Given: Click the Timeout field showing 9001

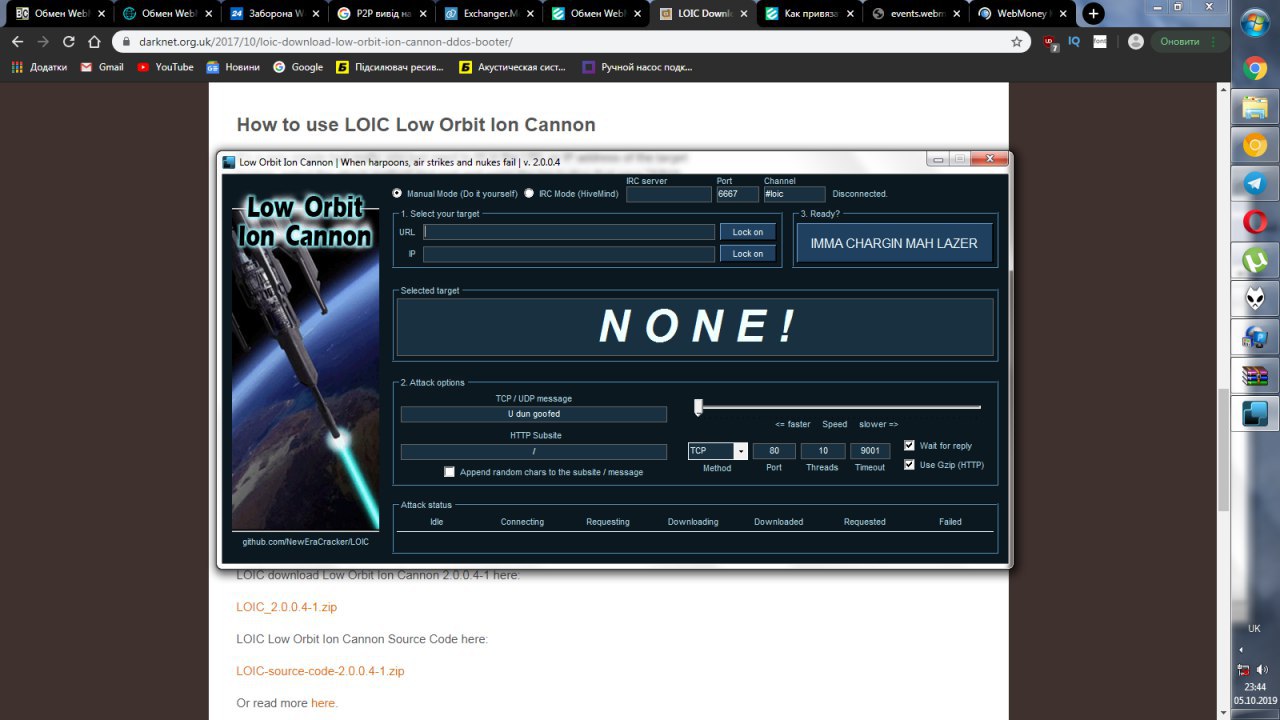Looking at the screenshot, I should [x=870, y=451].
